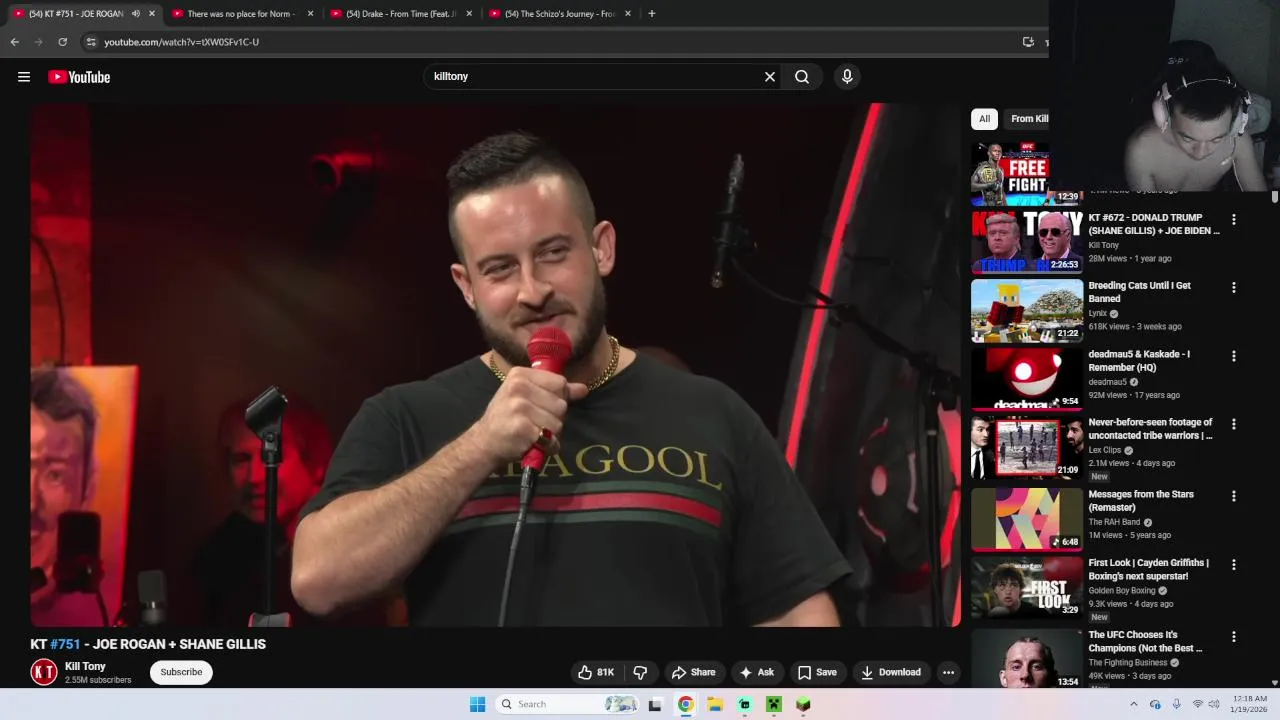Open the Ask AI button
Viewport: 1280px width, 720px height.
click(756, 672)
